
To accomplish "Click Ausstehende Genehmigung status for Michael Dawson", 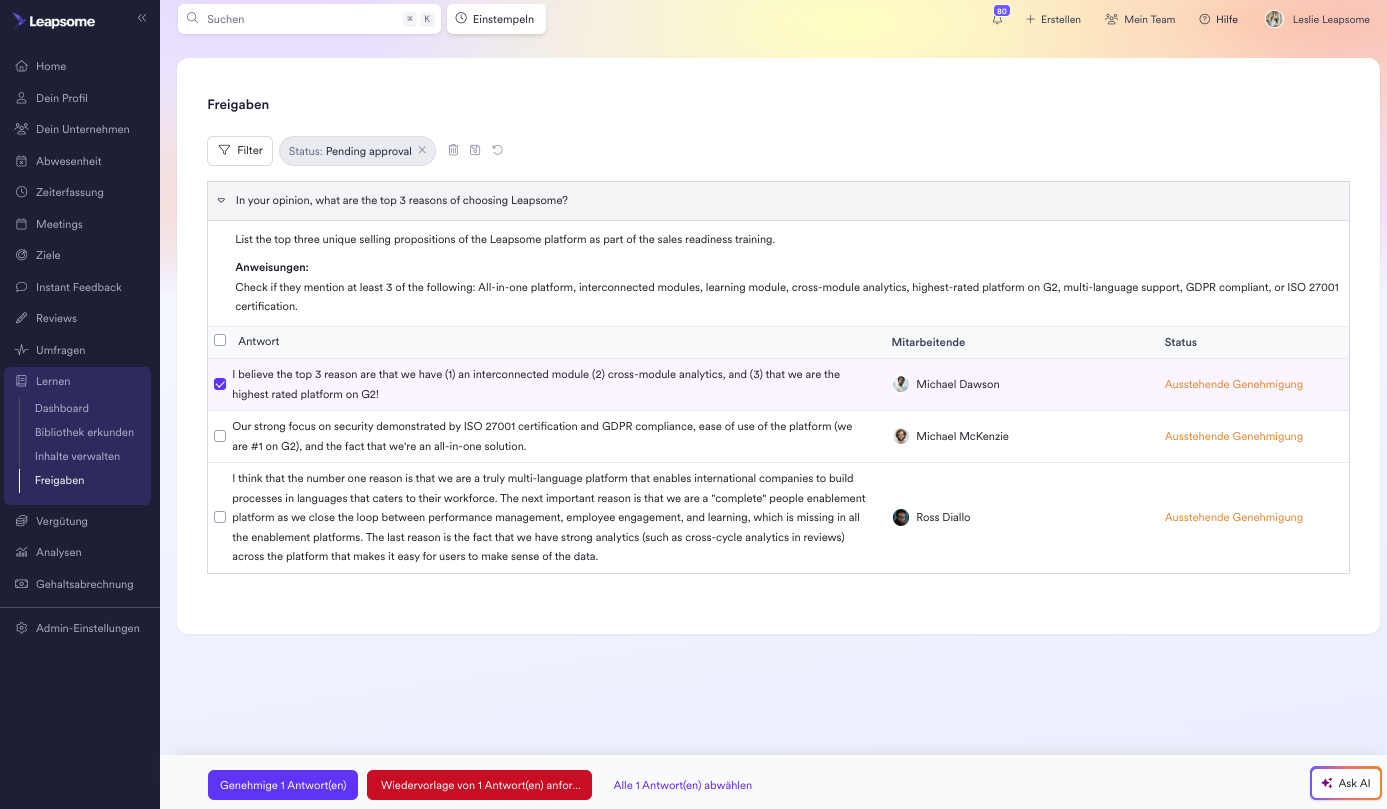I will tap(1234, 384).
